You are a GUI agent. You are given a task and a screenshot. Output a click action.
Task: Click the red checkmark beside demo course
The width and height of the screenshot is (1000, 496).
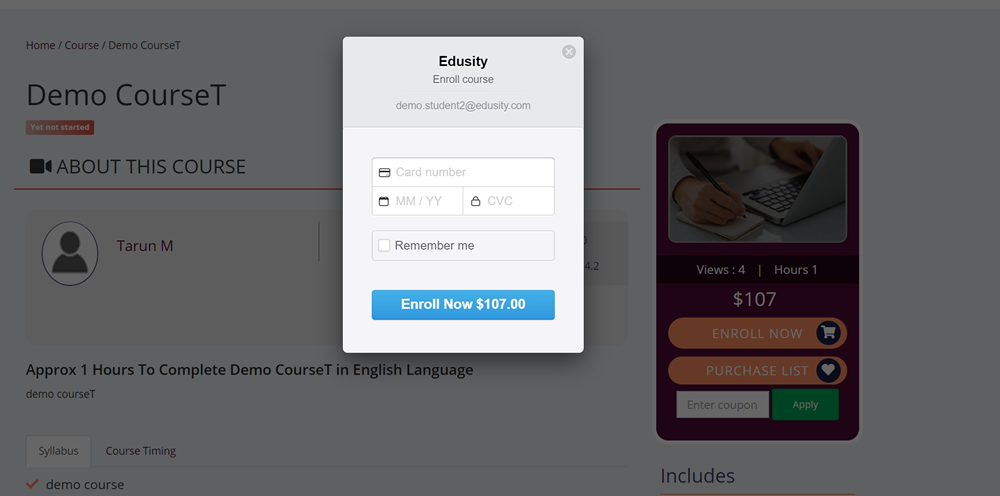[33, 485]
